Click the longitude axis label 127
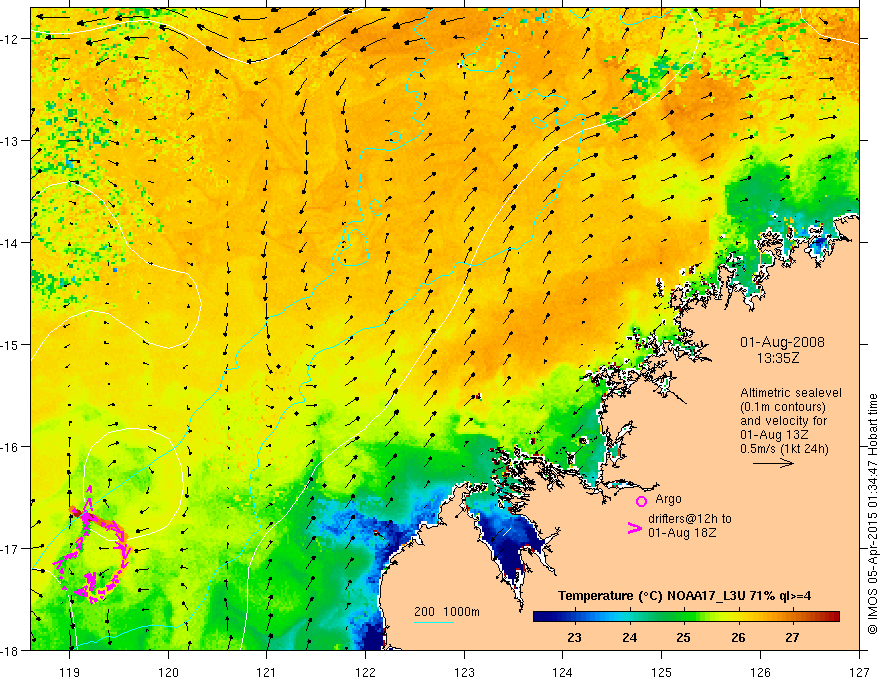Screen dimensions: 880x680 point(859,672)
